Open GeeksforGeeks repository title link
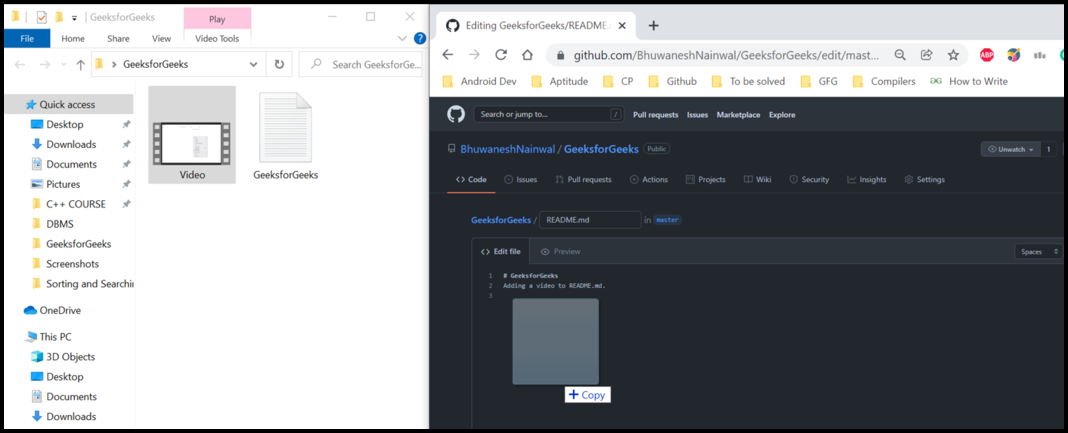This screenshot has height=433, width=1068. coord(601,149)
